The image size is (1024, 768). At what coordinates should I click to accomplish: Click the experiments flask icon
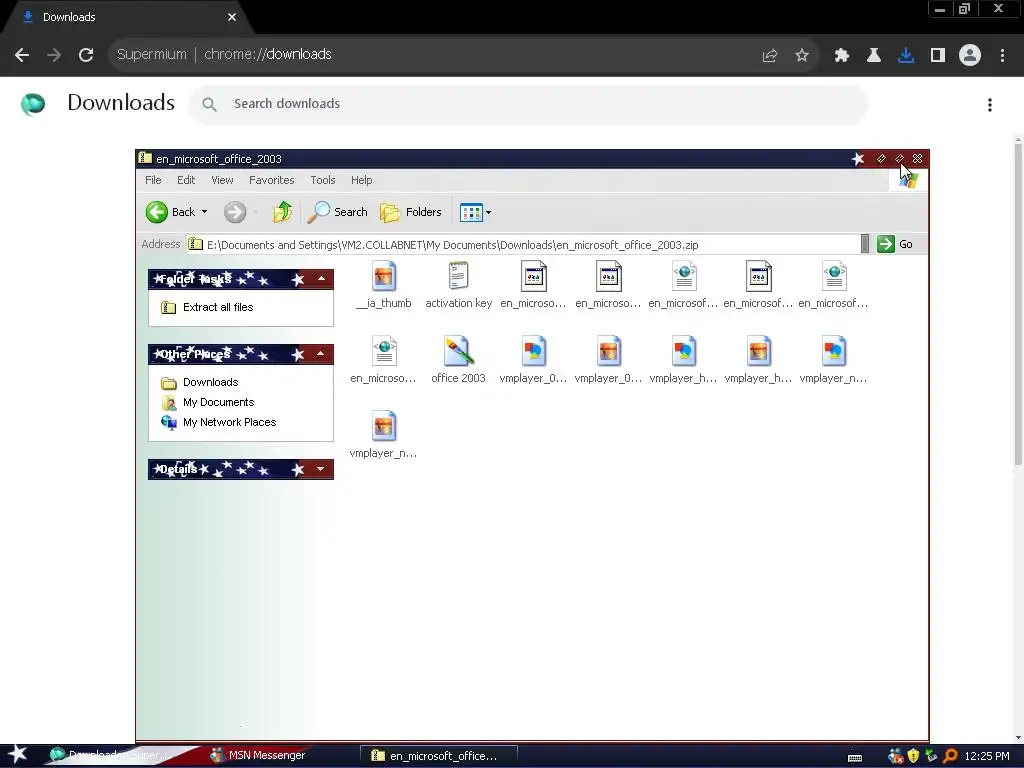[x=873, y=56]
